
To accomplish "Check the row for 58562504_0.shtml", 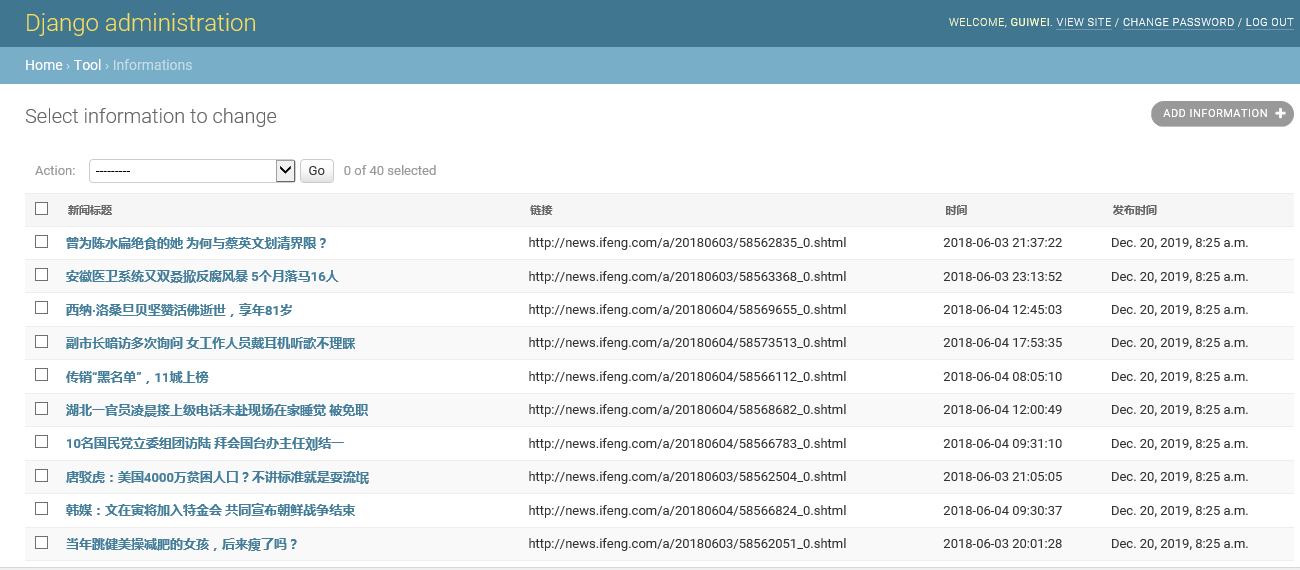I will [41, 476].
